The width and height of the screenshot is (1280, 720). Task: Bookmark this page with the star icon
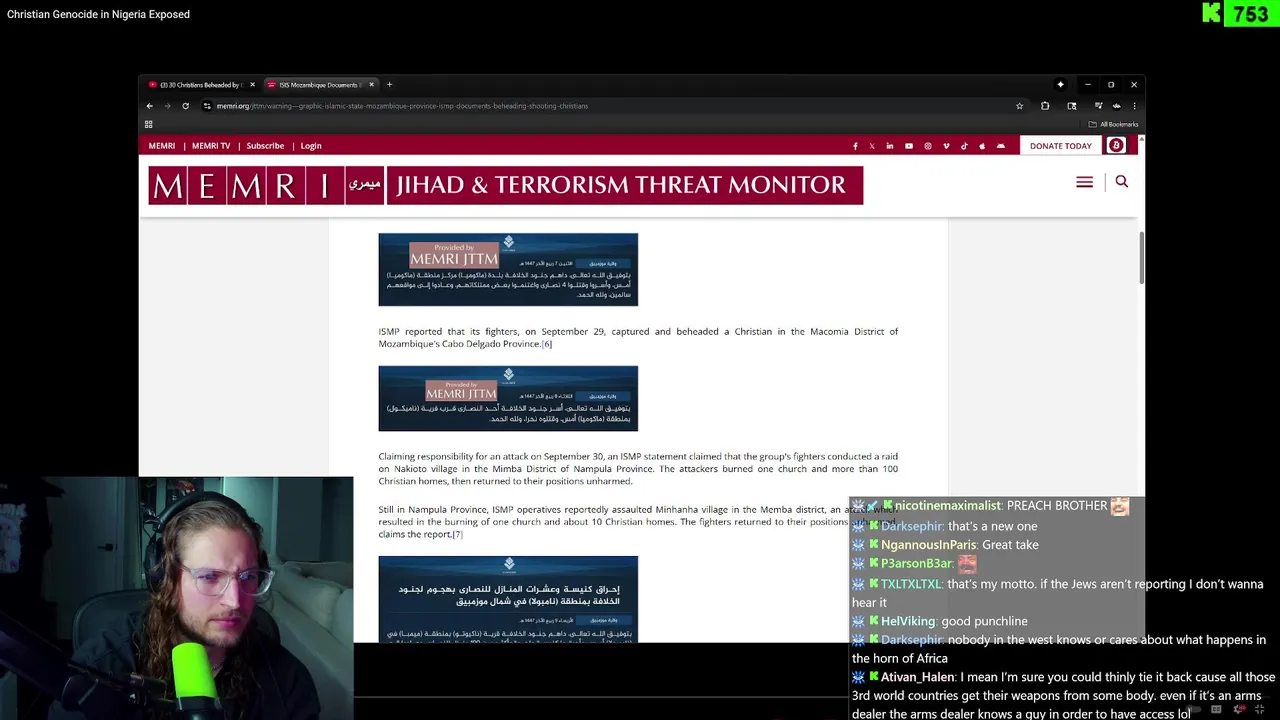[x=1019, y=106]
